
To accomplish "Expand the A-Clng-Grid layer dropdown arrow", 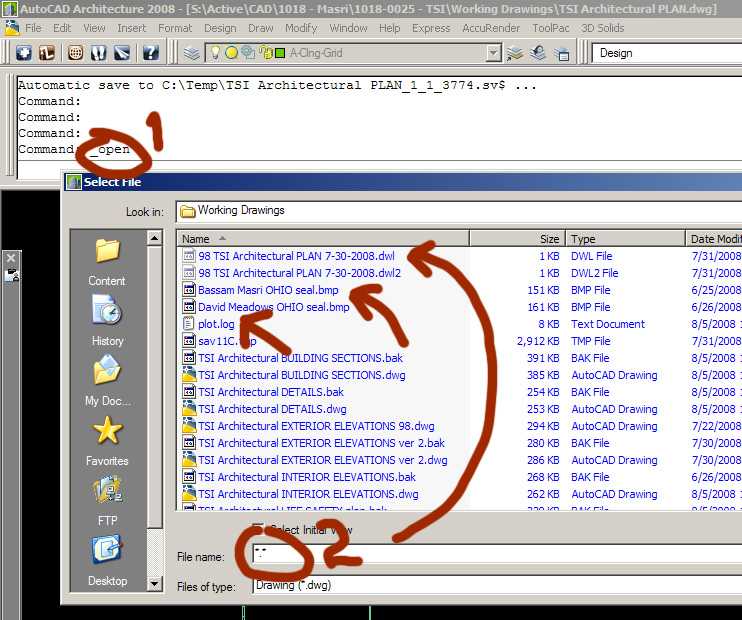I will point(494,53).
